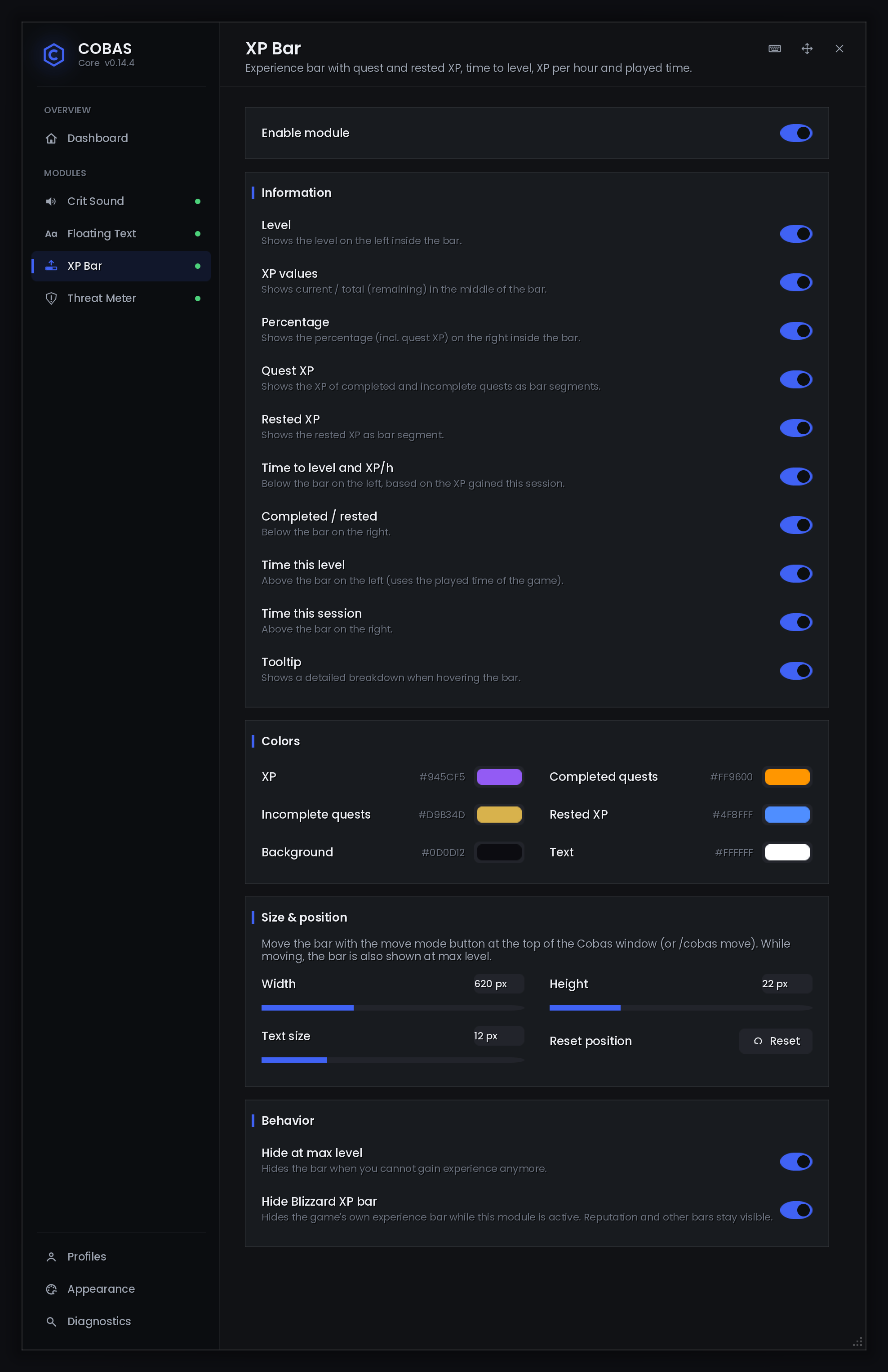Toggle Time this session
This screenshot has width=888, height=1372.
796,622
